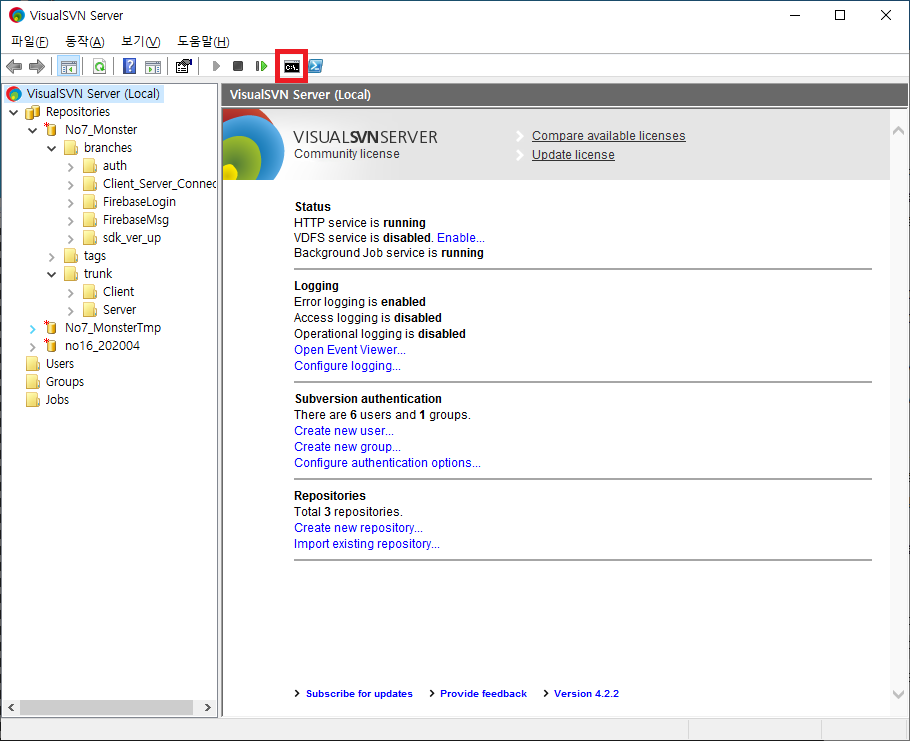Click Create new user... link
The height and width of the screenshot is (741, 910).
coord(344,431)
